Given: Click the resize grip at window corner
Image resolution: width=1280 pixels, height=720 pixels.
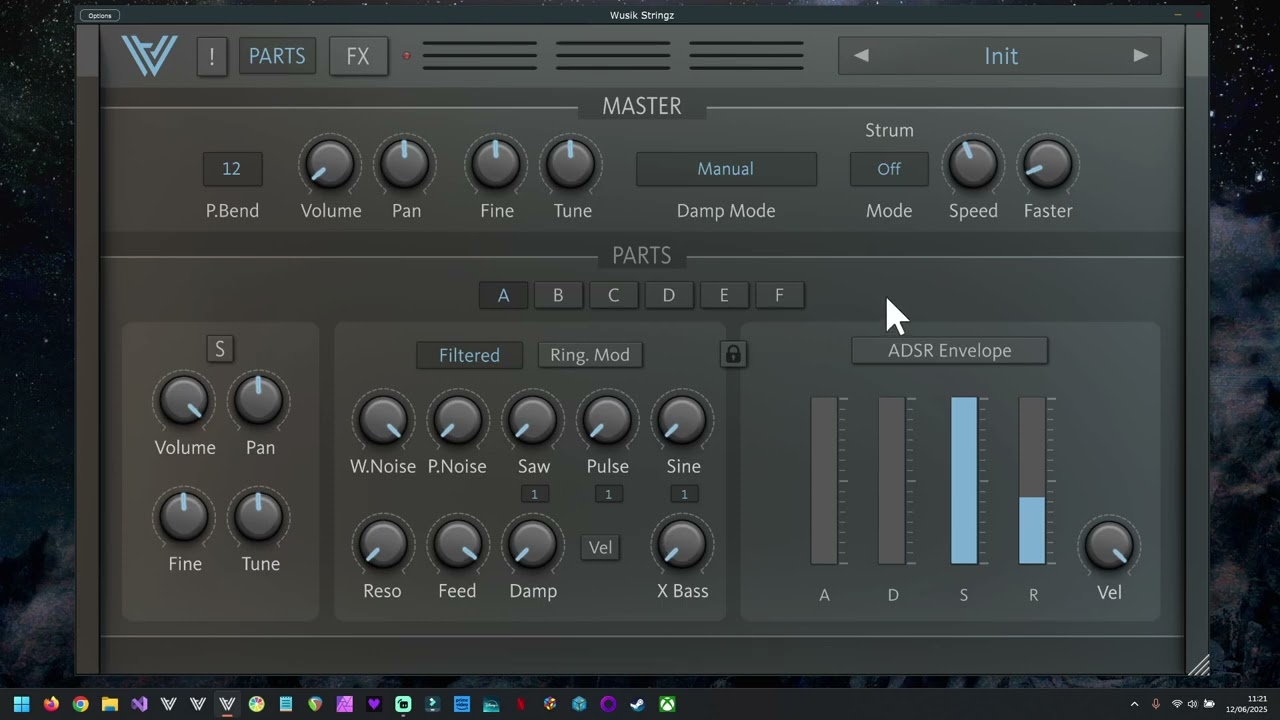Looking at the screenshot, I should [x=1198, y=665].
